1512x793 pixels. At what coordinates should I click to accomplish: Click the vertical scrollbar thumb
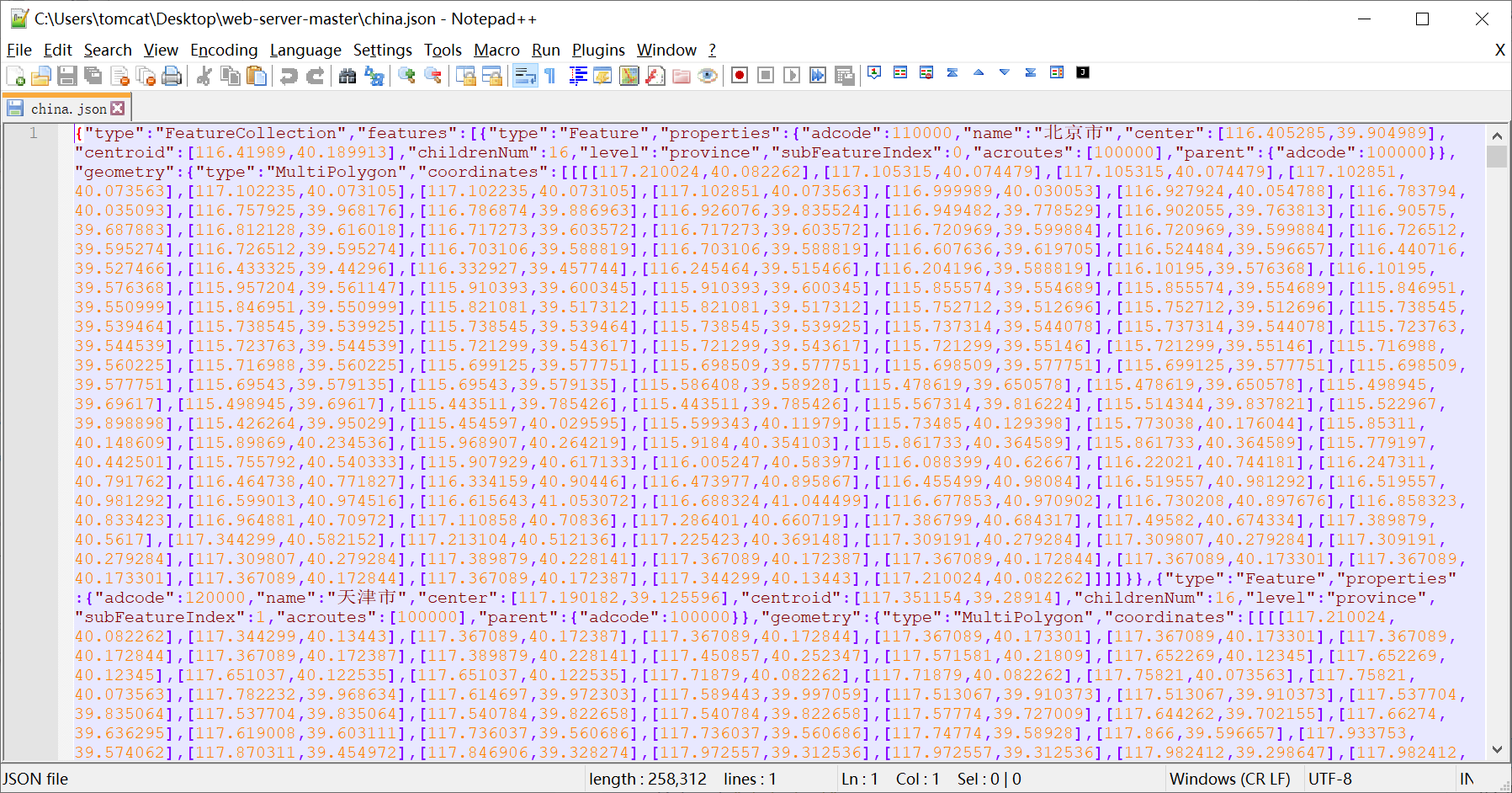[1496, 157]
